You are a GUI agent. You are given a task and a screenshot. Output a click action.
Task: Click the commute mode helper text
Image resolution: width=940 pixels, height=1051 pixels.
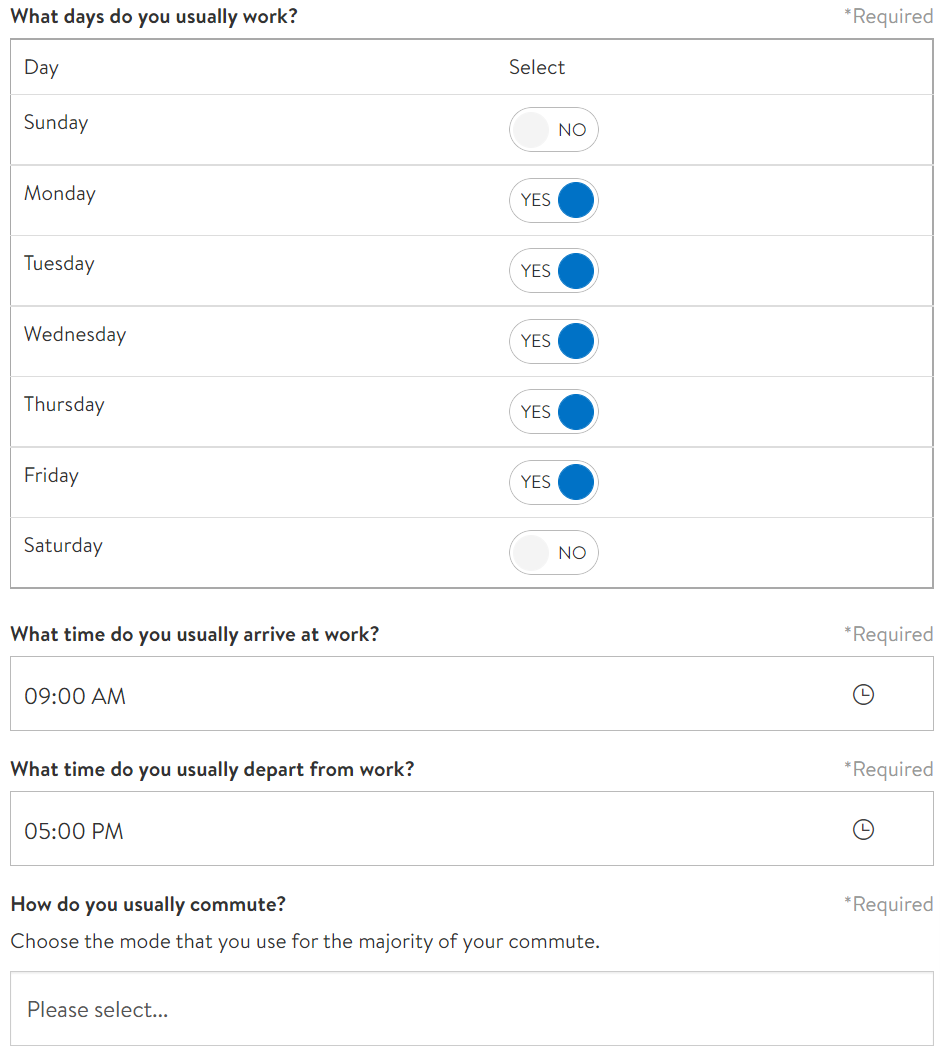click(305, 941)
